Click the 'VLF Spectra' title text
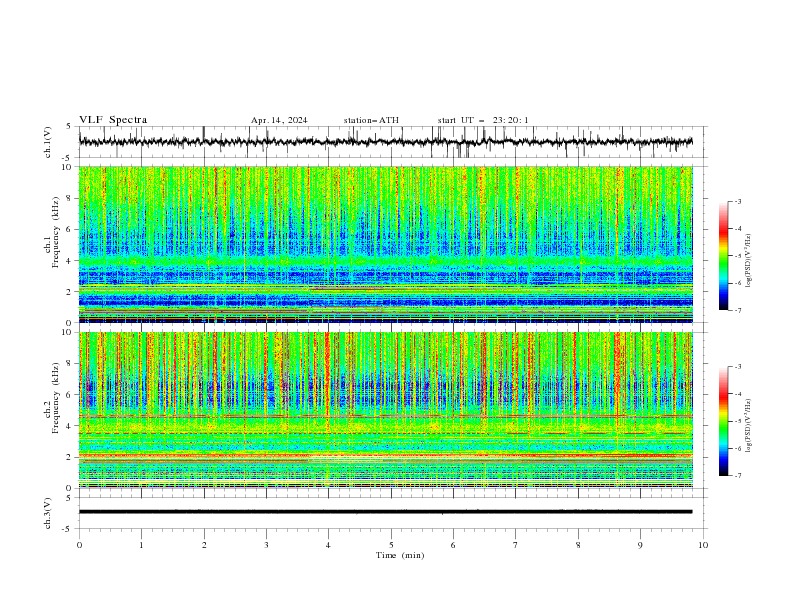This screenshot has height=612, width=792. click(113, 120)
